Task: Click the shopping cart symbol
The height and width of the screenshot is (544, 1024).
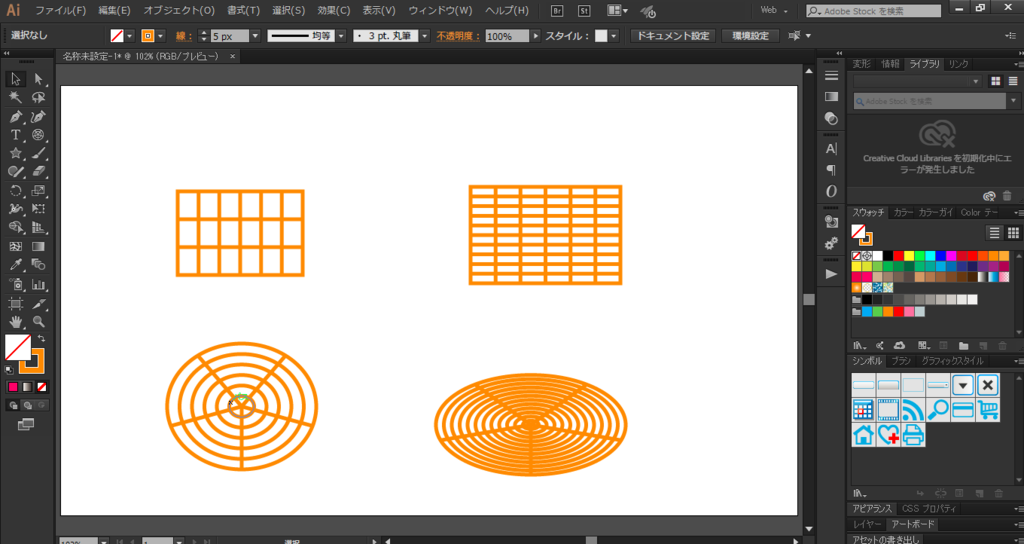Action: tap(987, 410)
